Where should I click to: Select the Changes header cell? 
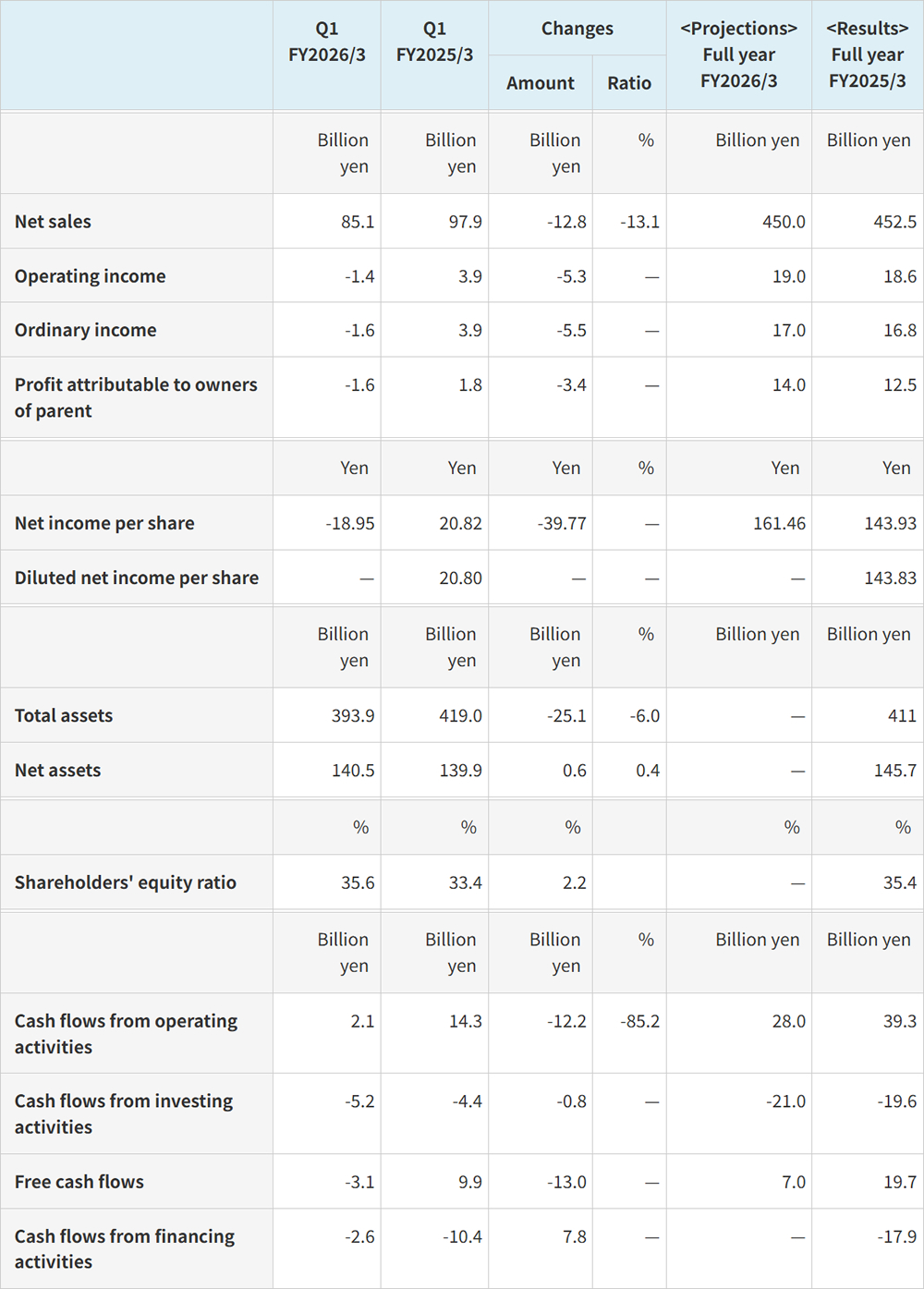pos(577,29)
